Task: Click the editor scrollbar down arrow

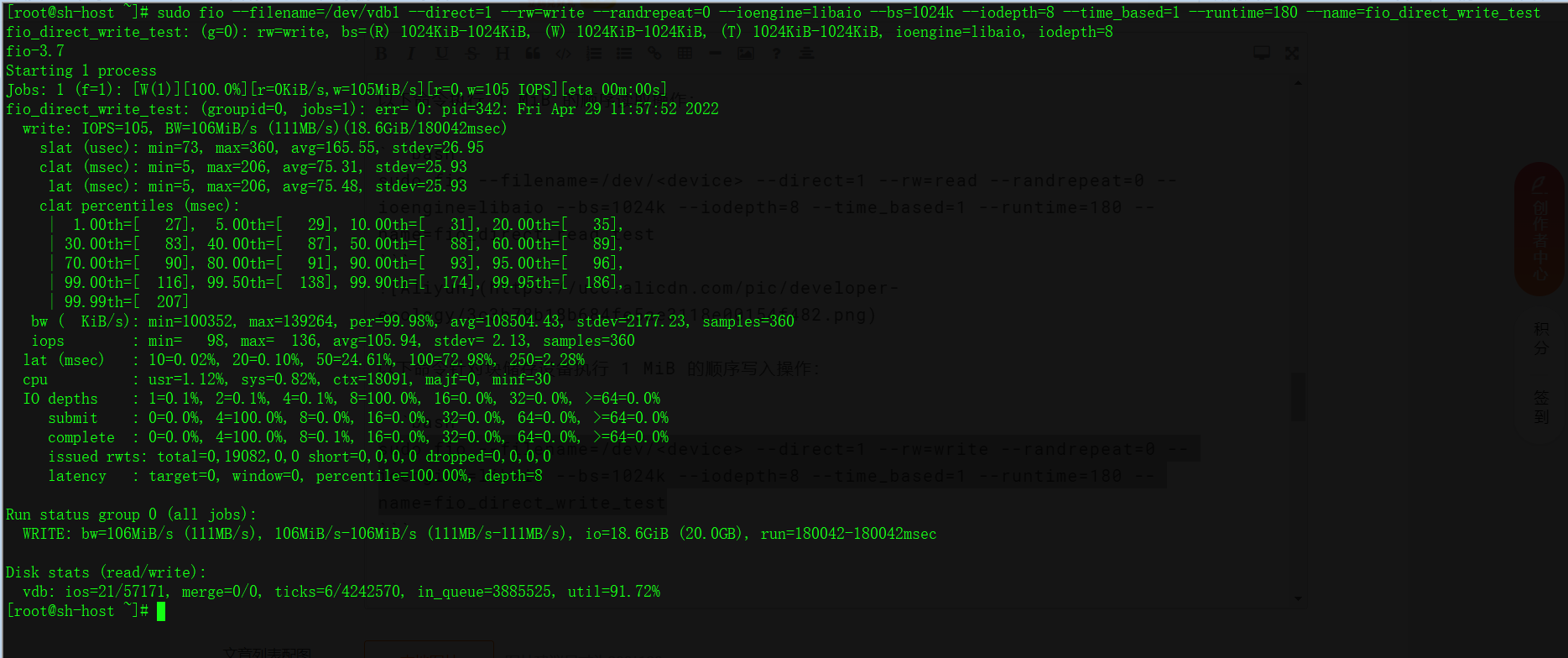Action: coord(1299,598)
